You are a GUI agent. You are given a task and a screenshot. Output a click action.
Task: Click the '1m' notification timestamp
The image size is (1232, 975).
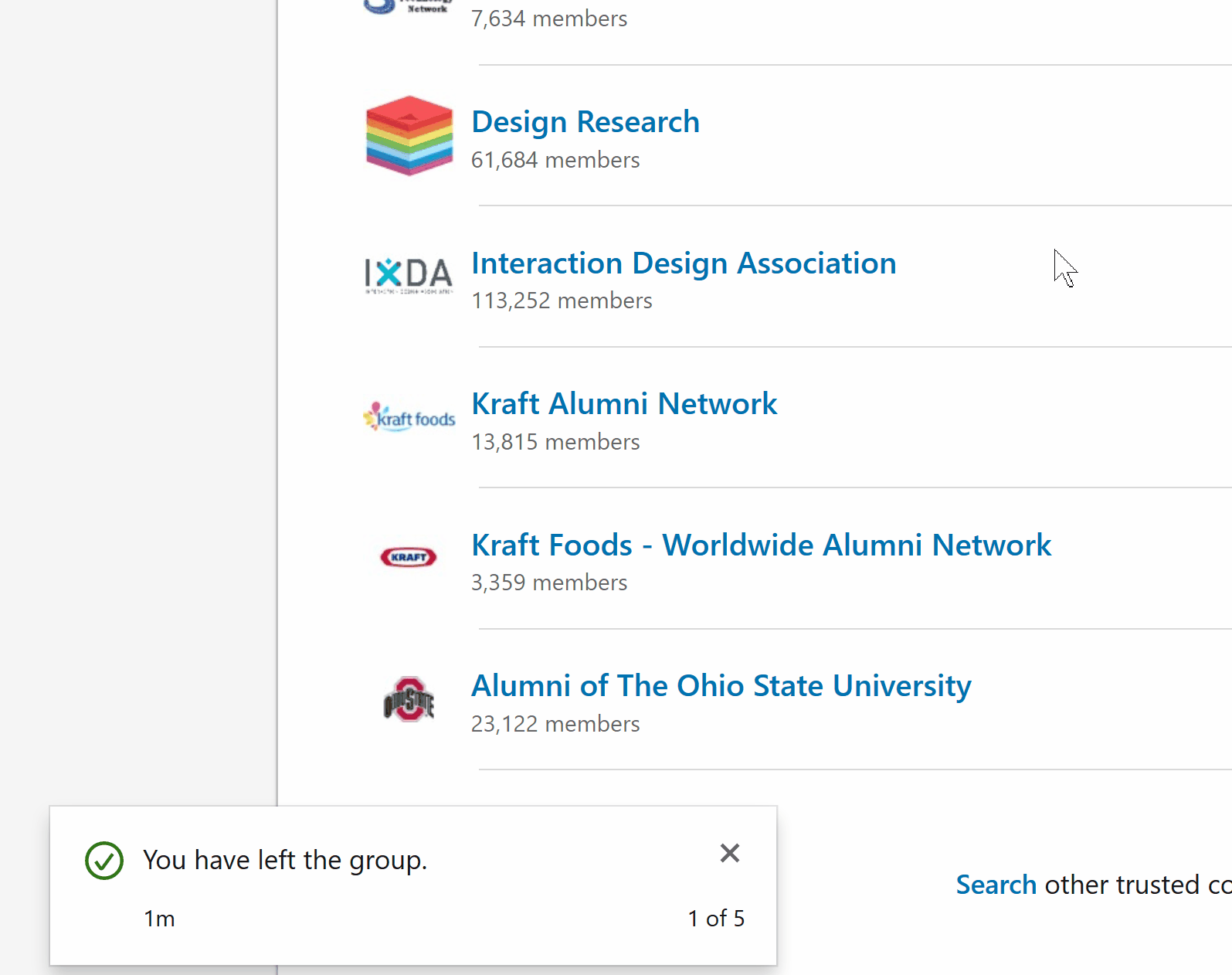pyautogui.click(x=159, y=919)
